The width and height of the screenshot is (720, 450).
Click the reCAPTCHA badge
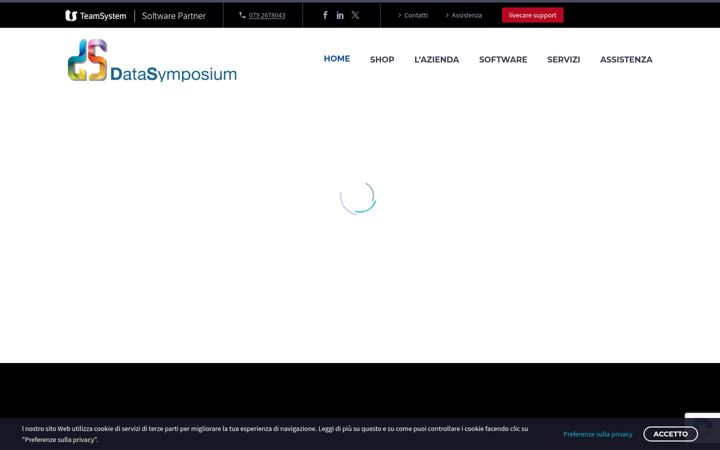[x=703, y=427]
